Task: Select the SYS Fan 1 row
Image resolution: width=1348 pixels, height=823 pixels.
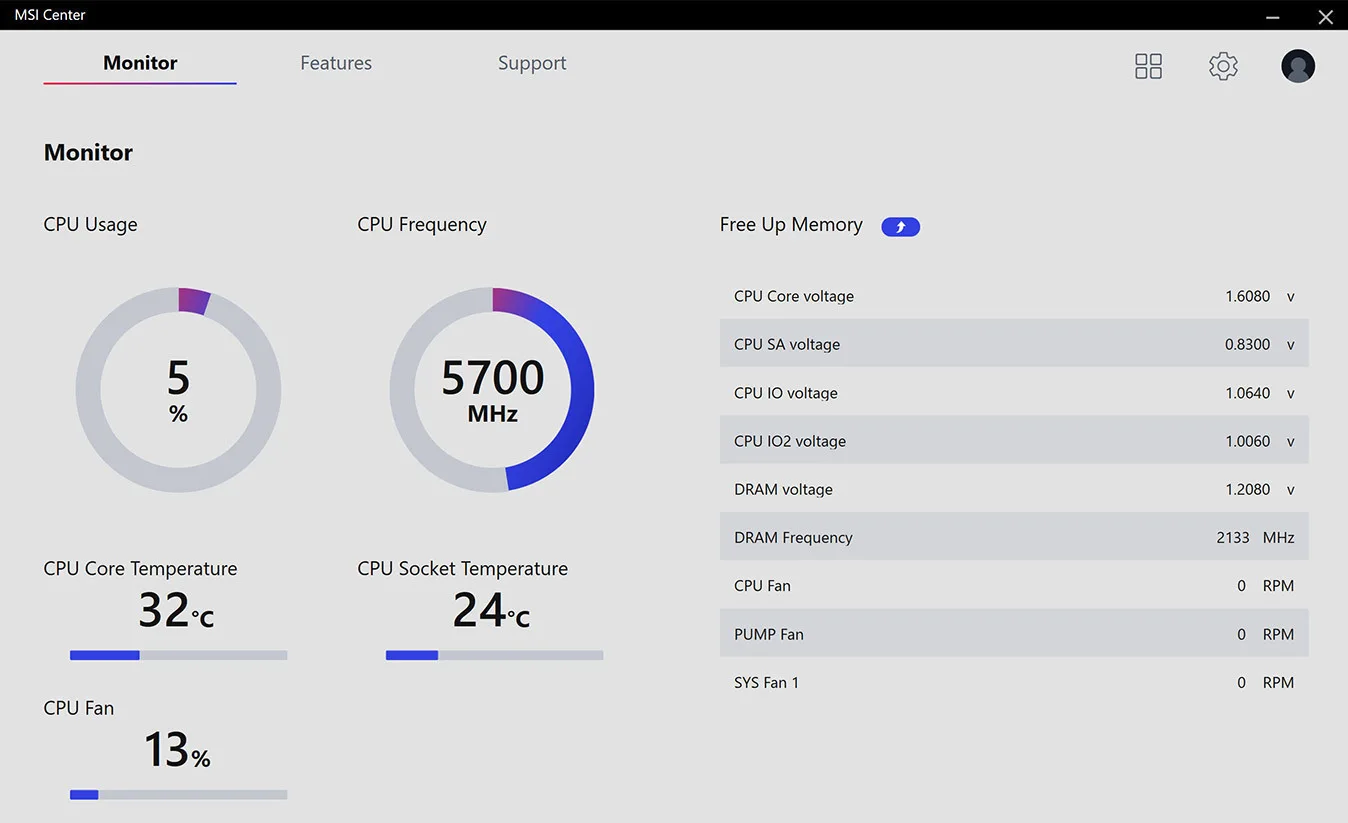Action: pyautogui.click(x=1013, y=682)
